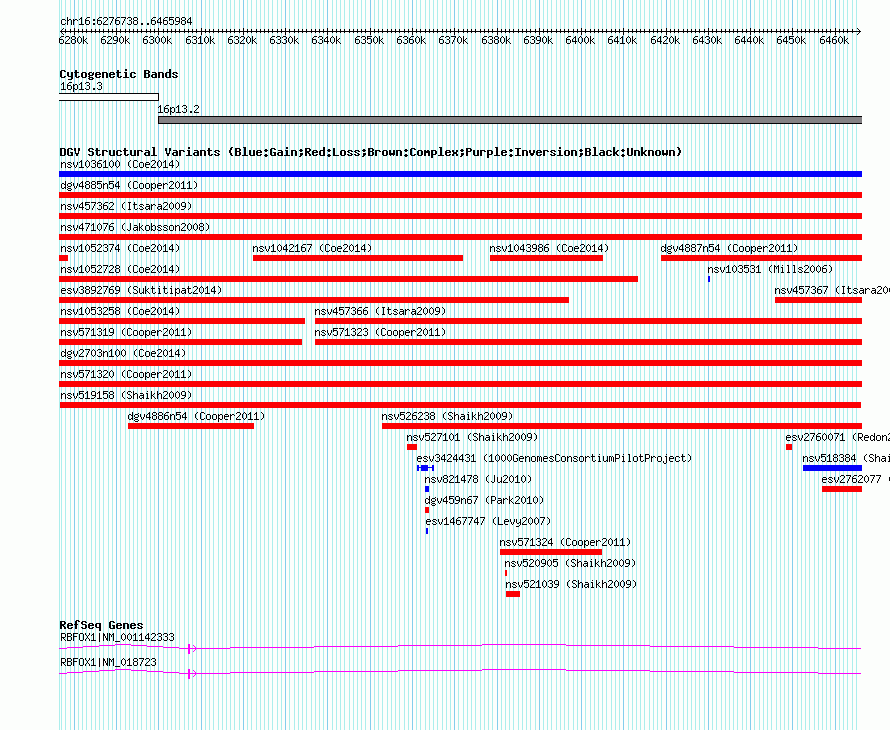Click the 6350k position on the ruler
This screenshot has width=890, height=730.
(x=369, y=40)
